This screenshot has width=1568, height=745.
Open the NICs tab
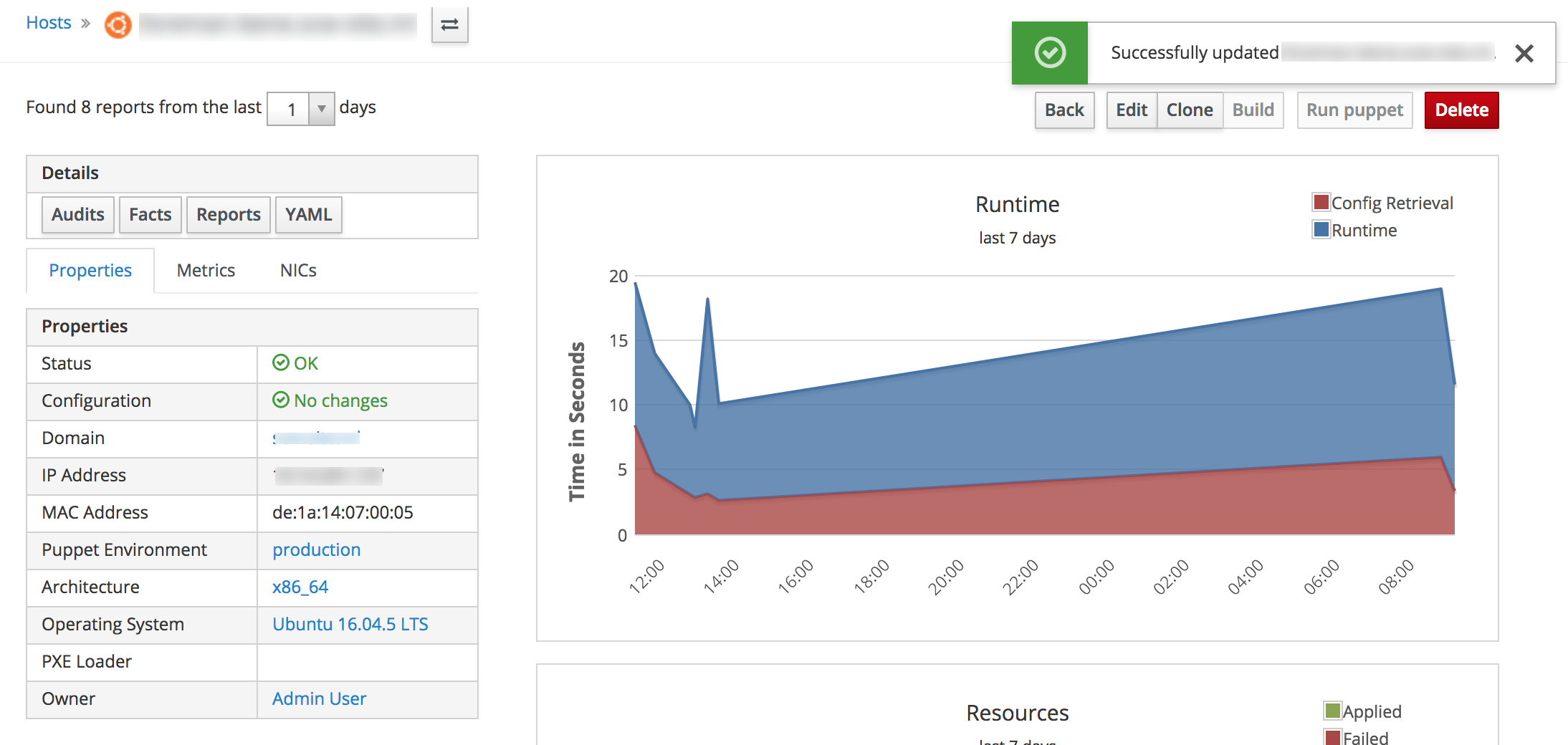(298, 270)
